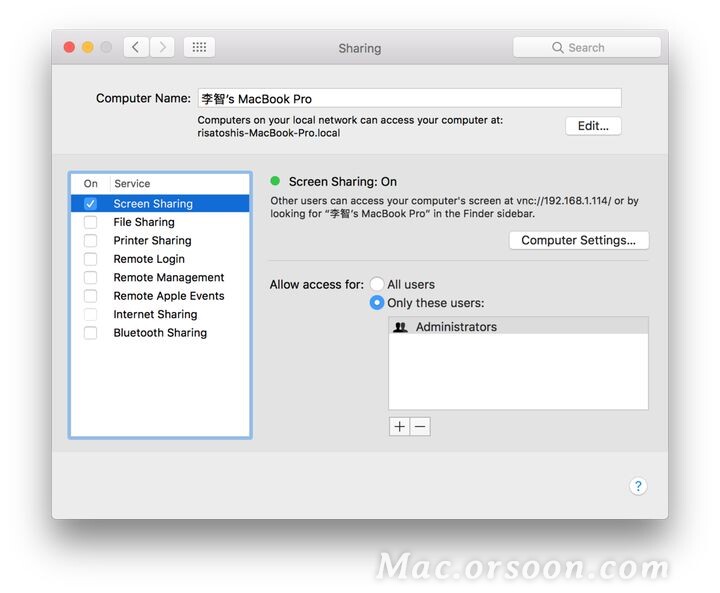Turn on the Remote Login checkbox
Image resolution: width=720 pixels, height=593 pixels.
90,259
